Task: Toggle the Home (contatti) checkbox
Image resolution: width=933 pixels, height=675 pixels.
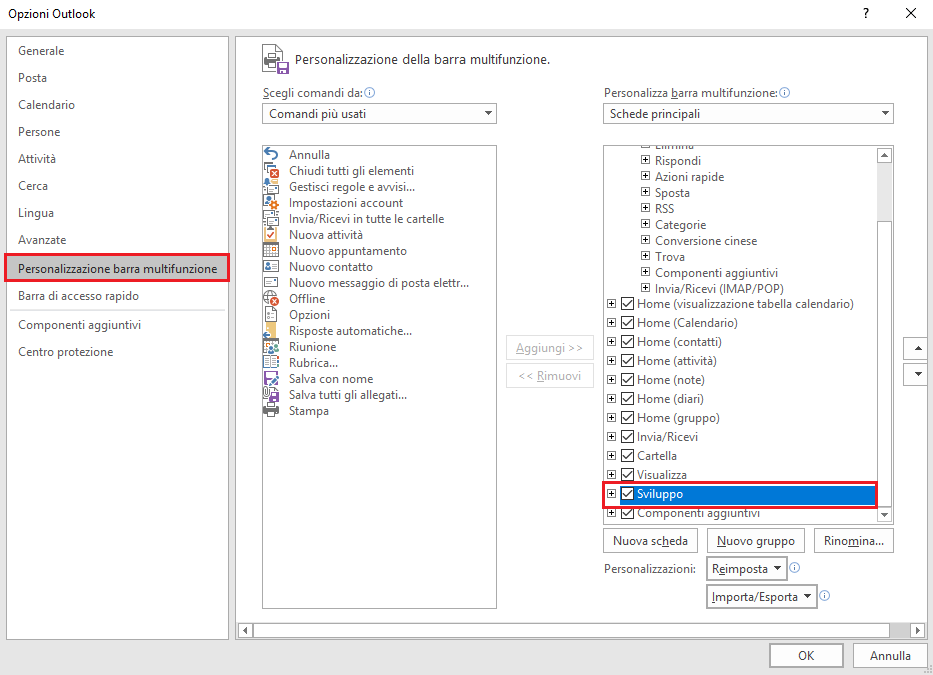Action: [x=627, y=342]
